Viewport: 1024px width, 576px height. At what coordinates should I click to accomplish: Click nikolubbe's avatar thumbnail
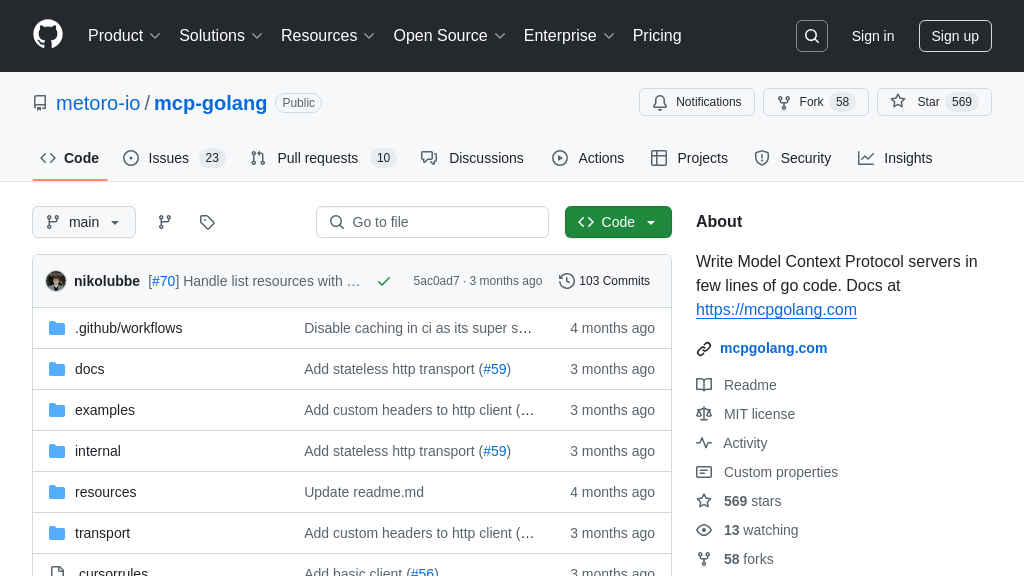coord(56,281)
